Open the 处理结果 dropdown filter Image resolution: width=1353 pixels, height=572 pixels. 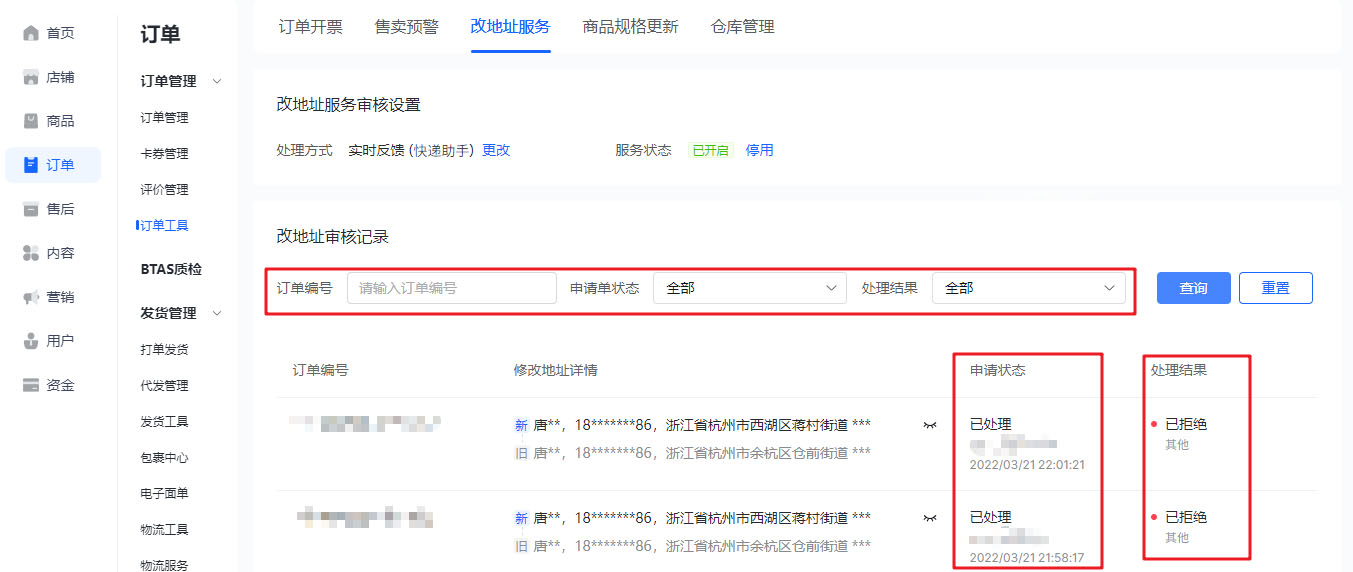[1028, 288]
